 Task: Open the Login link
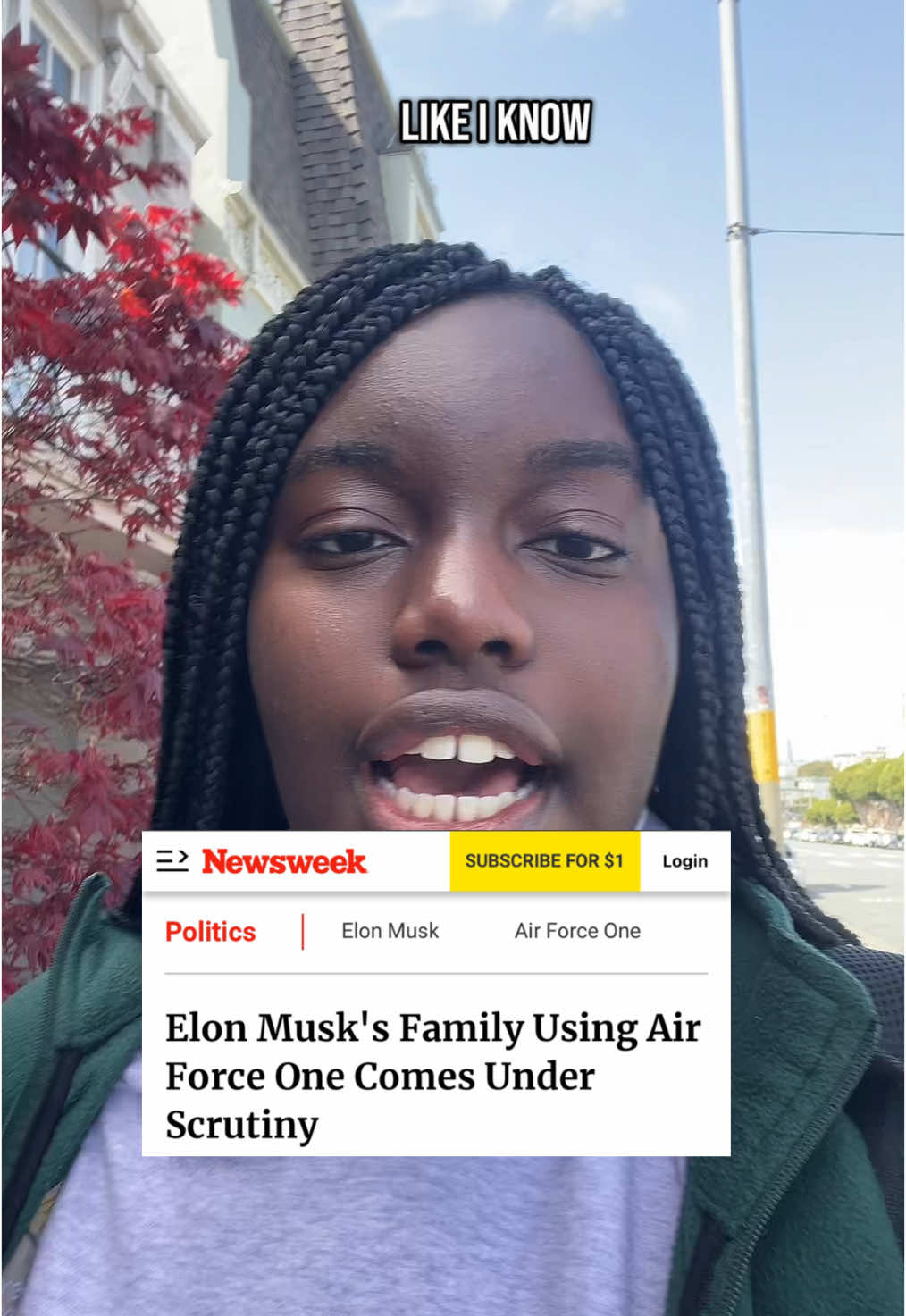(684, 861)
